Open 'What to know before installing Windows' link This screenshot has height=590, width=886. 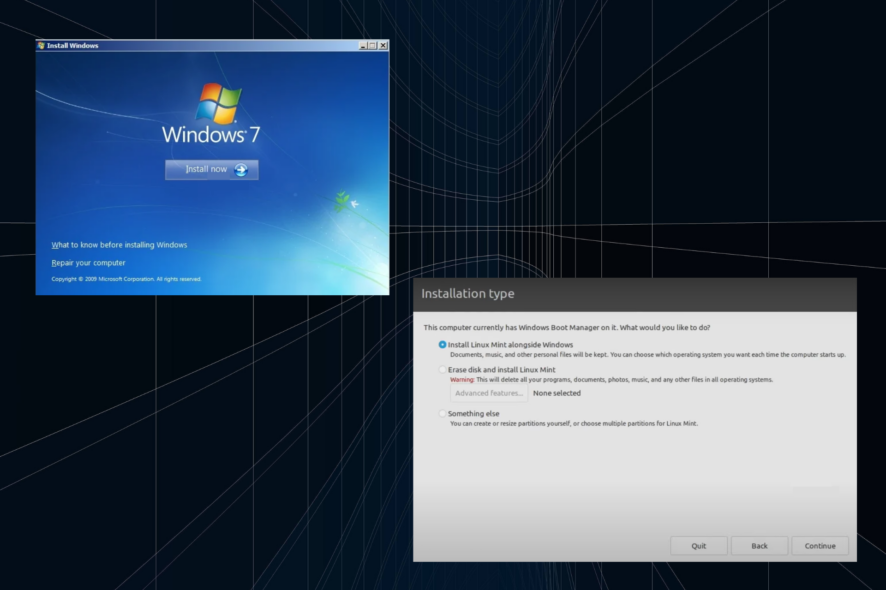[x=119, y=245]
